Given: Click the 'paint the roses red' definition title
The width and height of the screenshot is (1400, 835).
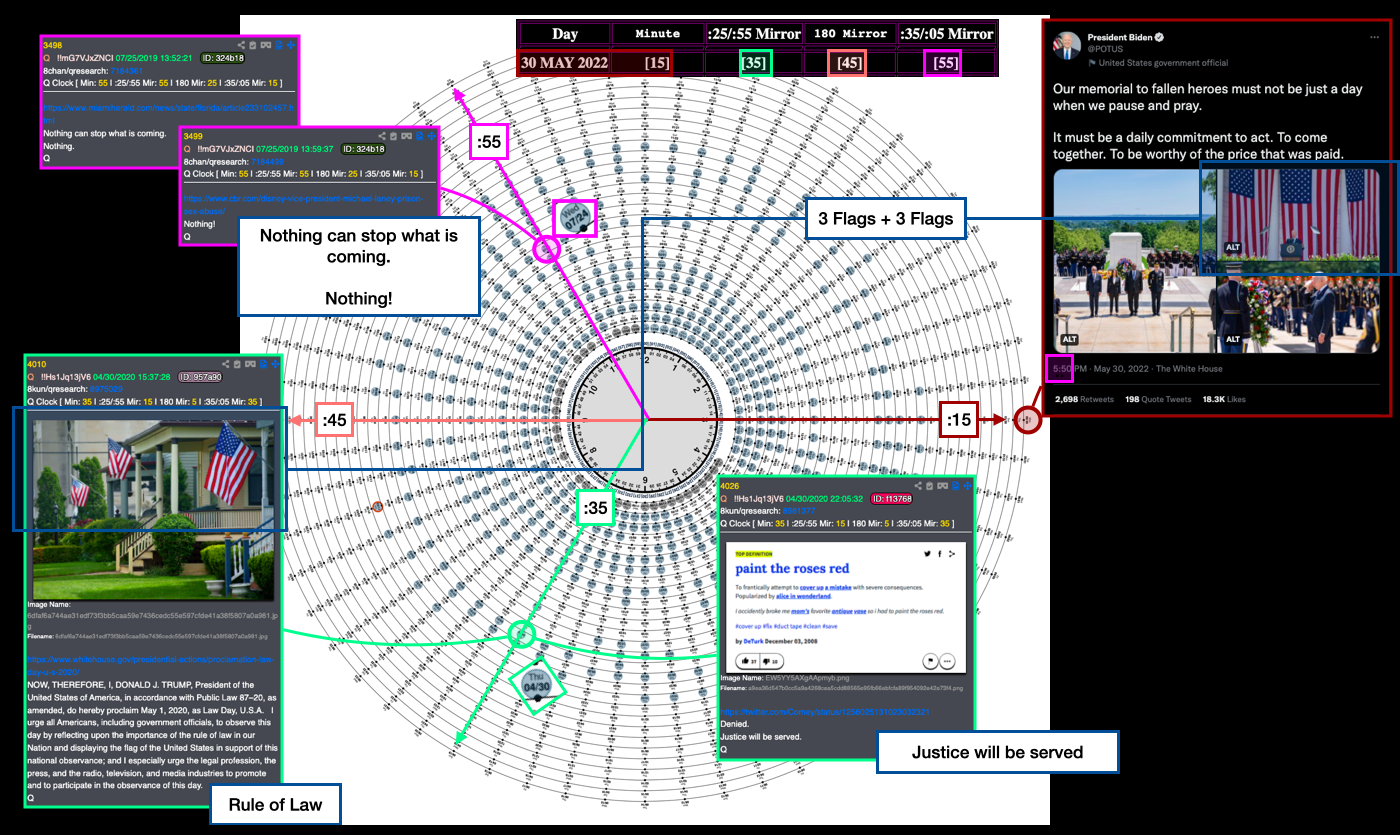Looking at the screenshot, I should pos(792,569).
